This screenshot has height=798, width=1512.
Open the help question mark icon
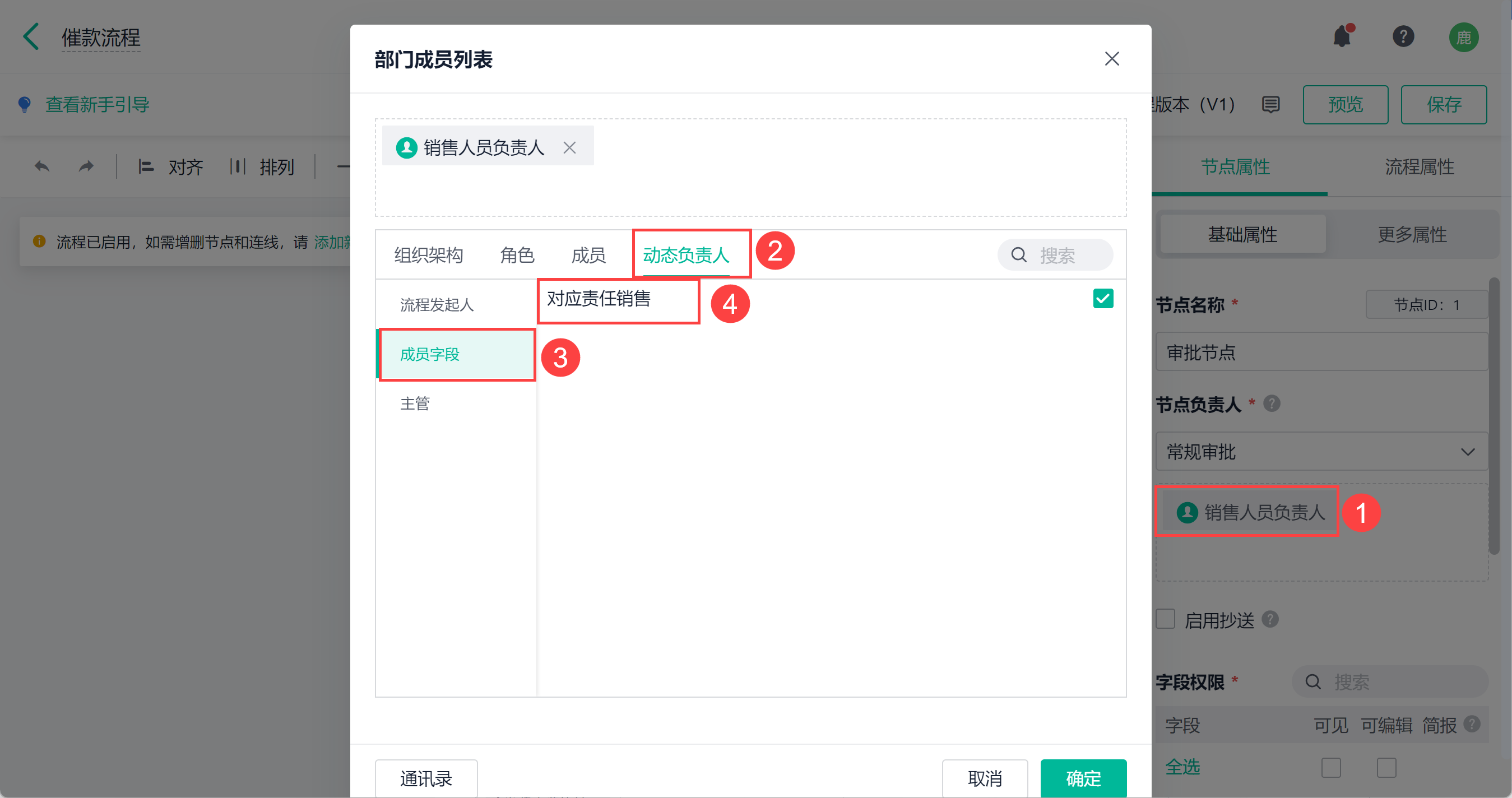tap(1403, 37)
